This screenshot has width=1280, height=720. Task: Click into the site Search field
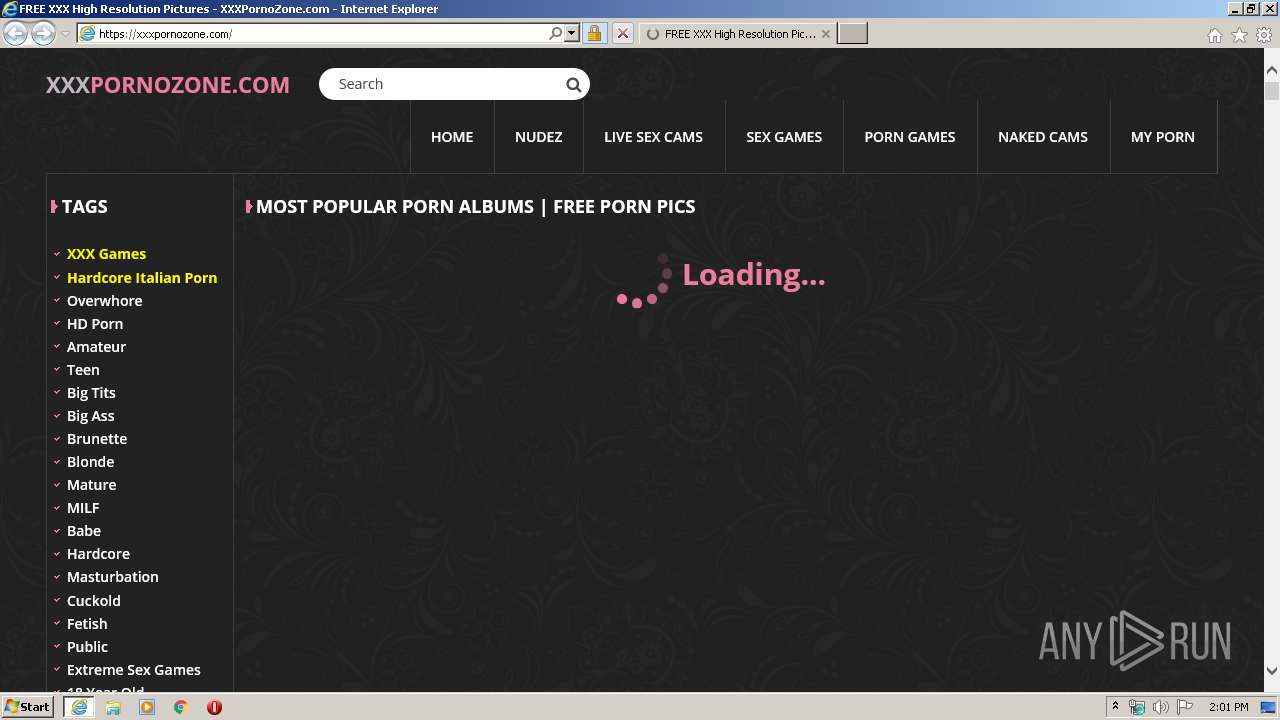coord(445,84)
